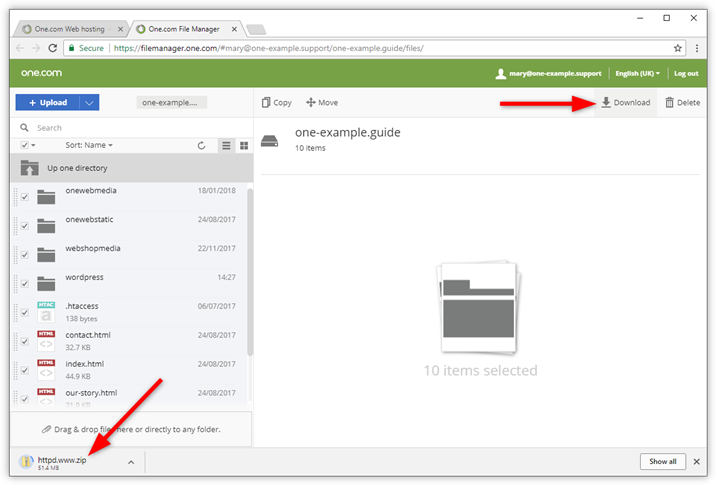Uncheck the our-story.html checkbox
Image resolution: width=716 pixels, height=485 pixels.
point(25,399)
